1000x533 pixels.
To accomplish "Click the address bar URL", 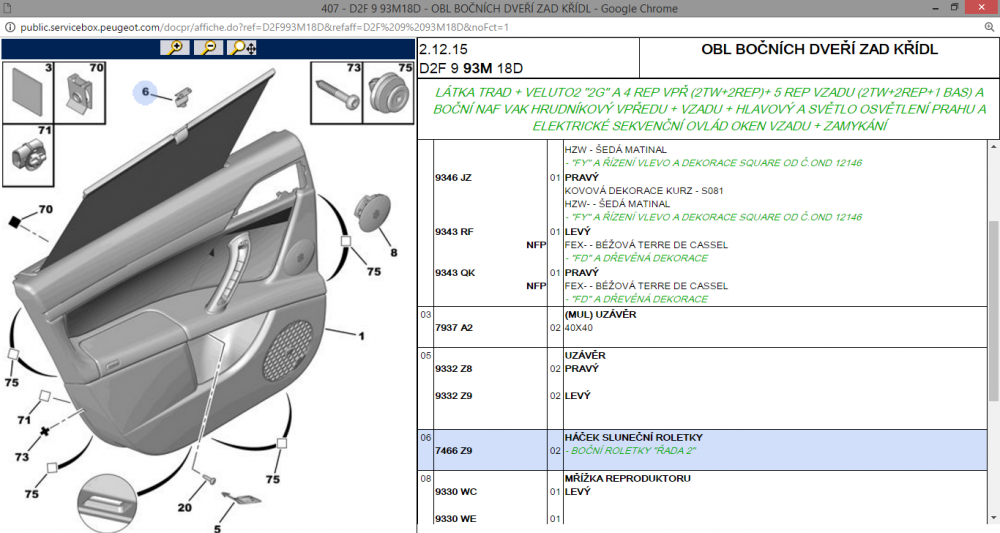I will pos(265,27).
